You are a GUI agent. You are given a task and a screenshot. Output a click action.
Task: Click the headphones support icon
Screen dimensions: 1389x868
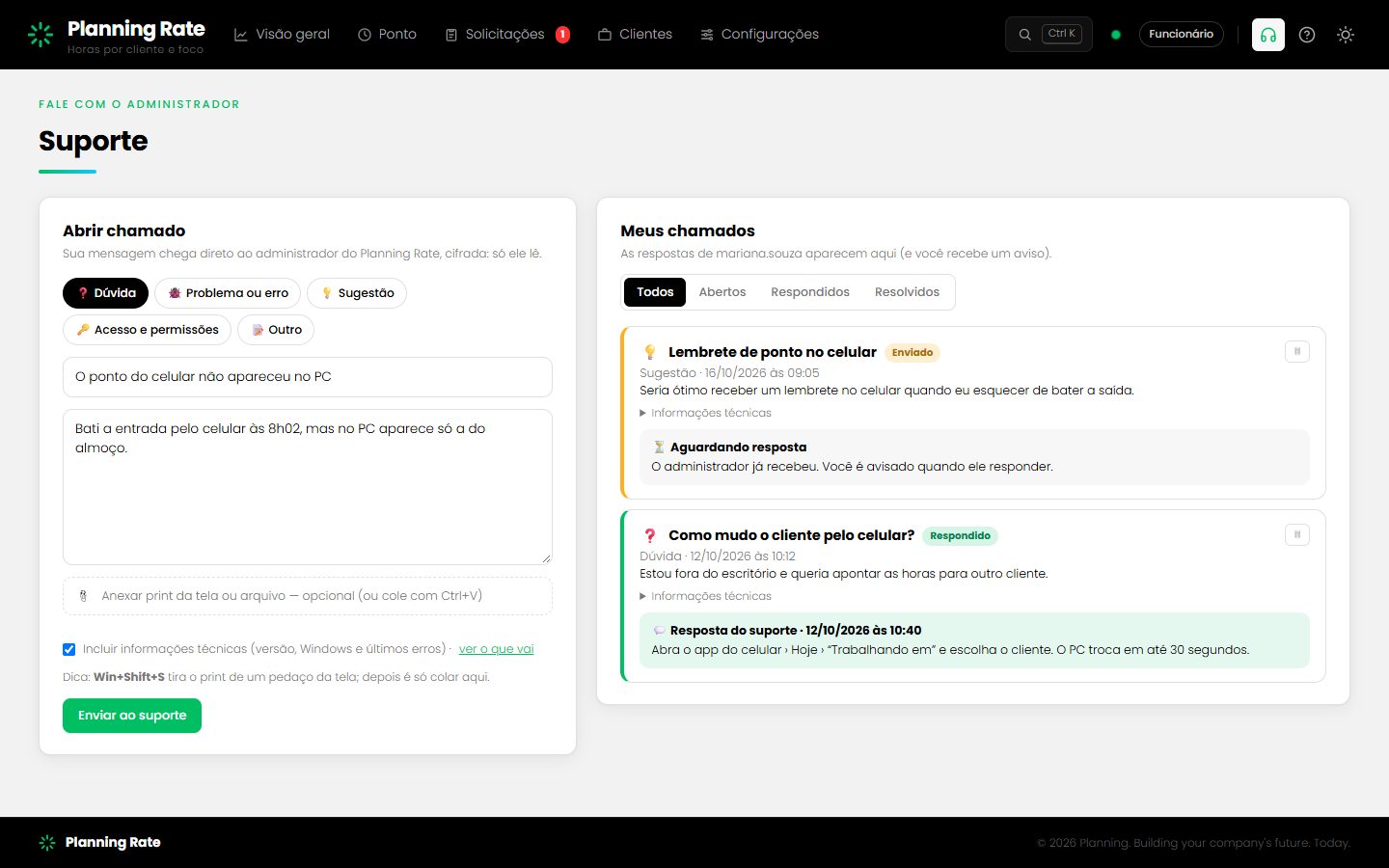1267,35
